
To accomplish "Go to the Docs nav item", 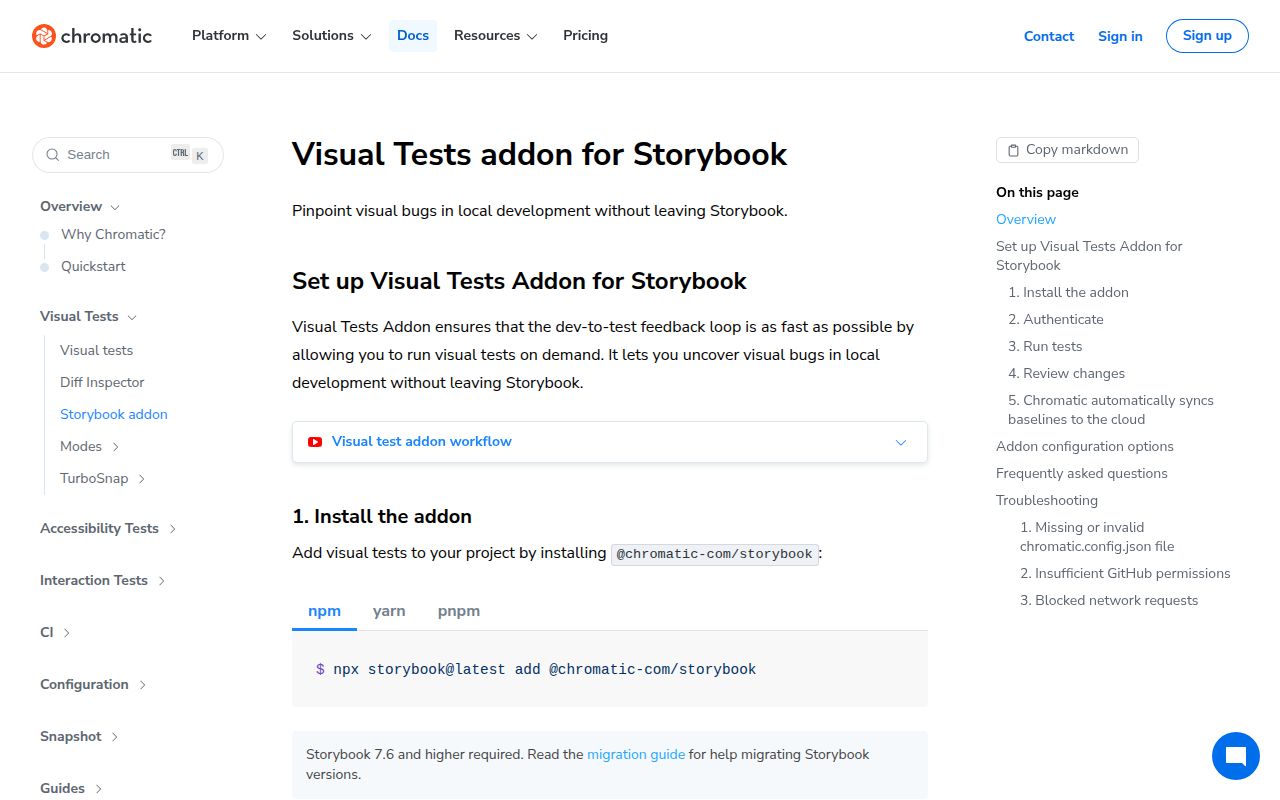I will 413,36.
